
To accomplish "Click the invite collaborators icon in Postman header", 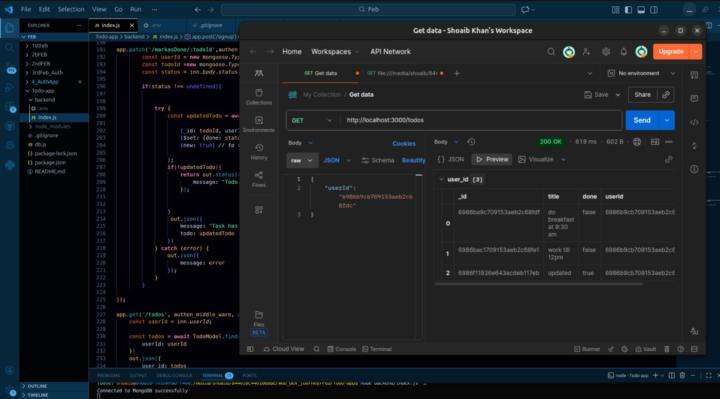I will (586, 52).
